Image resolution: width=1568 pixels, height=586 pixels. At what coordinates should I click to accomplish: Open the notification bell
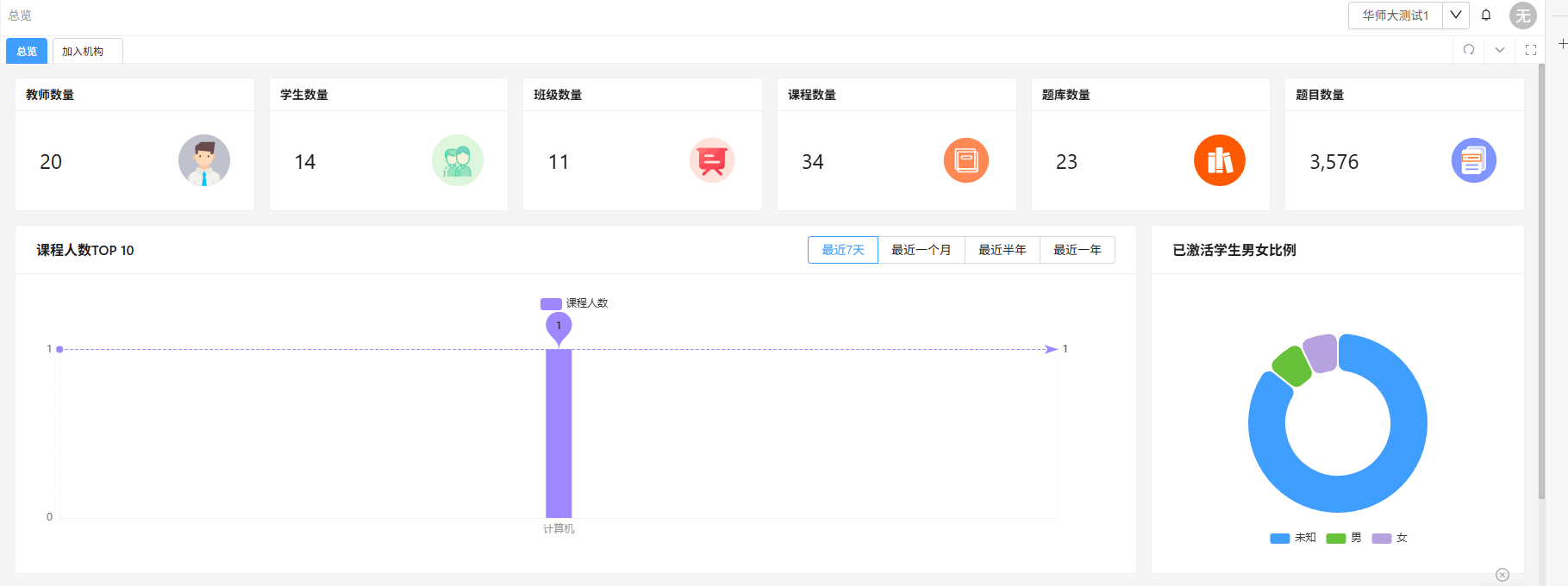pos(1486,15)
